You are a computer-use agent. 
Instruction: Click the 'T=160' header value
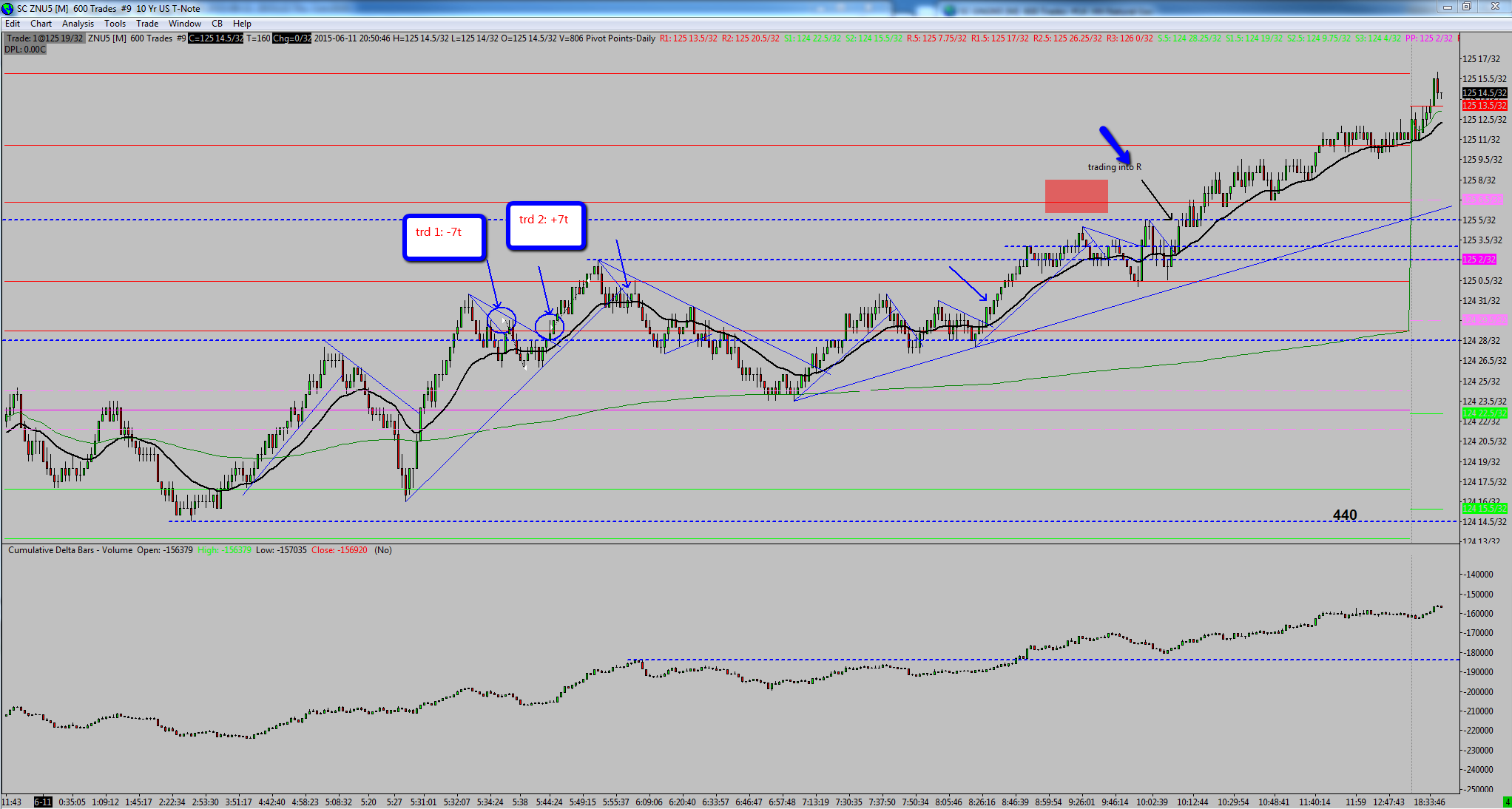(x=258, y=38)
